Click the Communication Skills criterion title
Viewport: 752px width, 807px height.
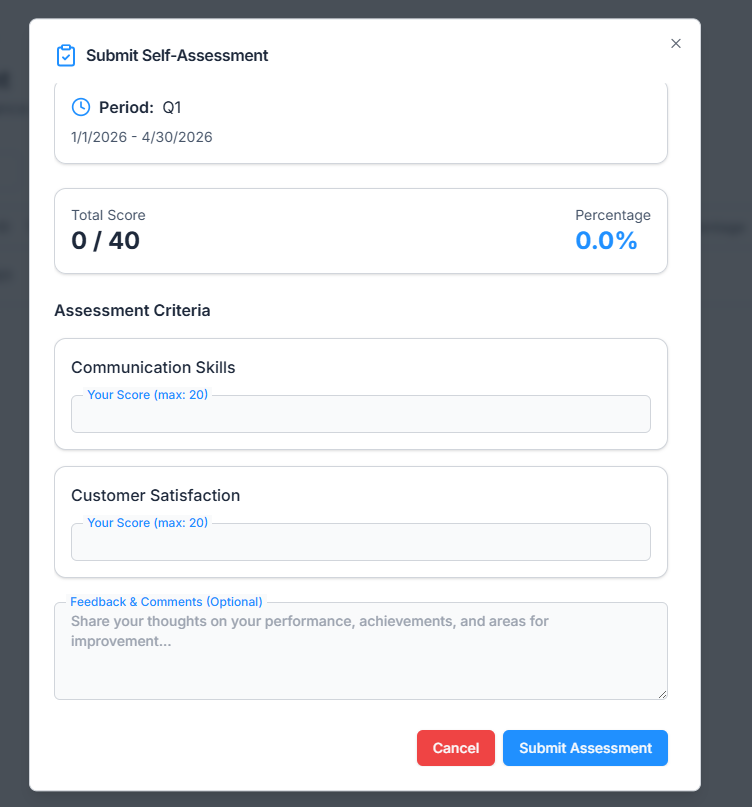pos(153,367)
